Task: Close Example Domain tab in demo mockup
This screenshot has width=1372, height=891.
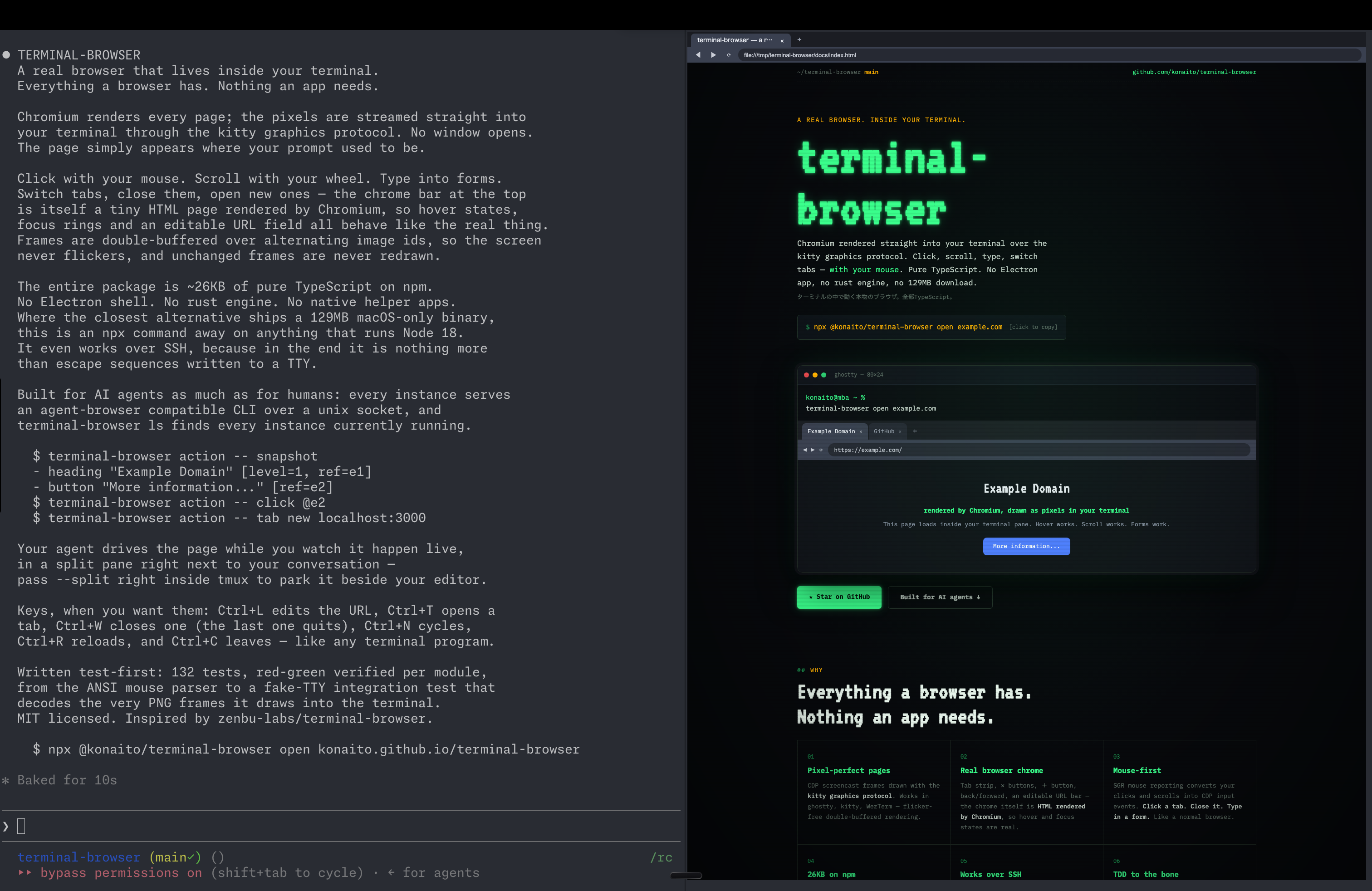Action: click(x=861, y=432)
